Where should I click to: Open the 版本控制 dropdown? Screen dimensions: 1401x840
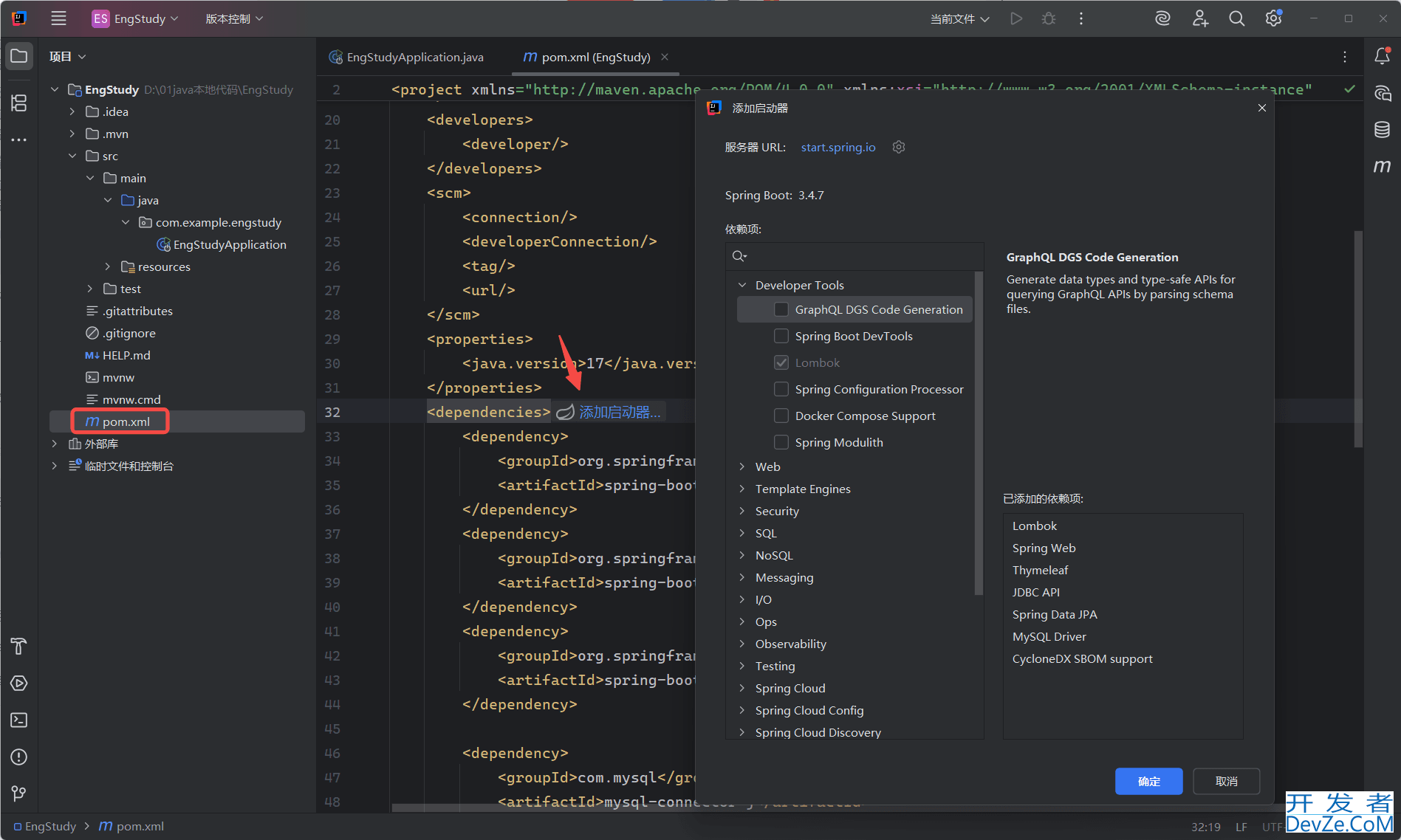point(234,18)
